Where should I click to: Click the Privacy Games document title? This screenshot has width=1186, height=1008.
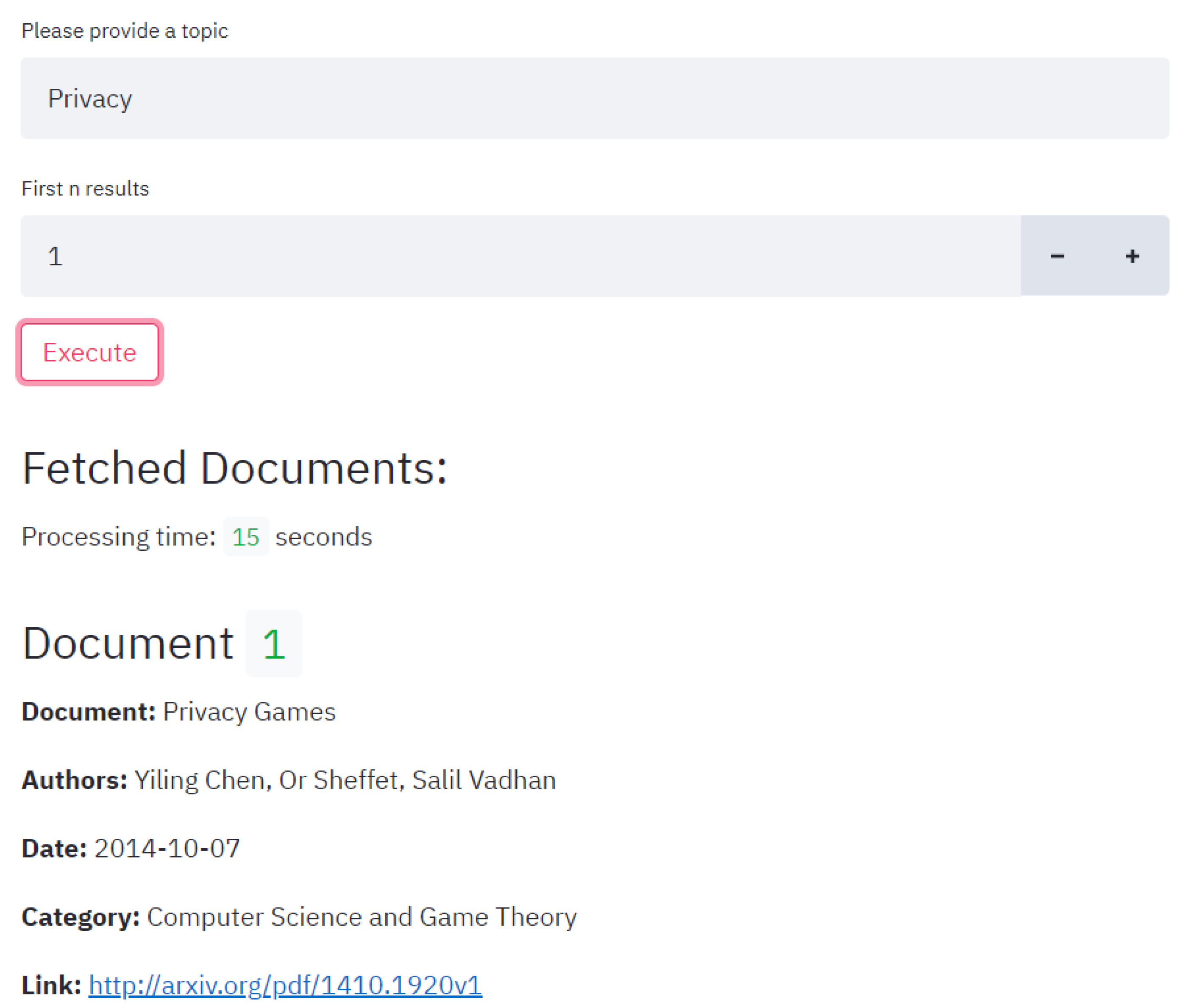(249, 711)
